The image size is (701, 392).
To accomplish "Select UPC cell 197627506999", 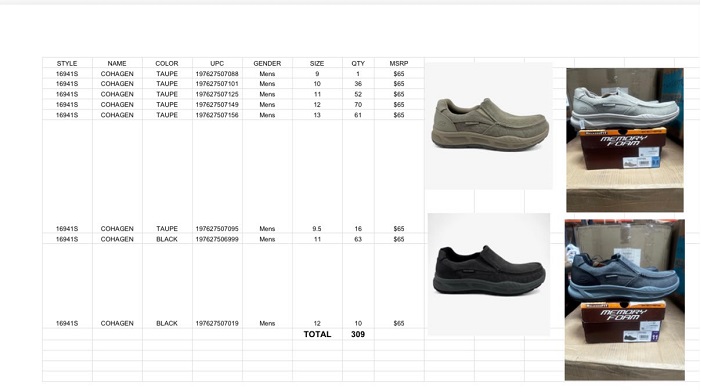I will pyautogui.click(x=217, y=239).
